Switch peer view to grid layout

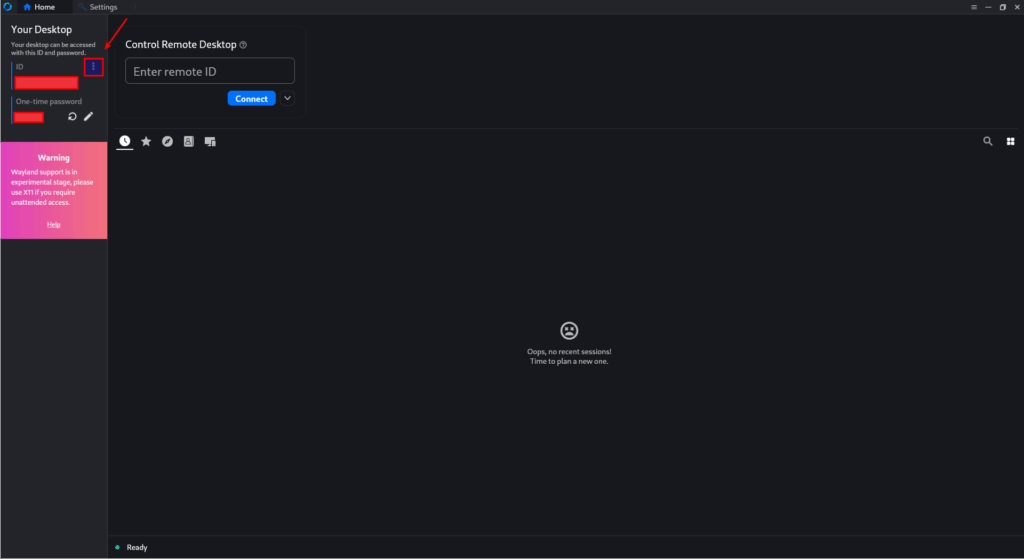(x=1010, y=141)
